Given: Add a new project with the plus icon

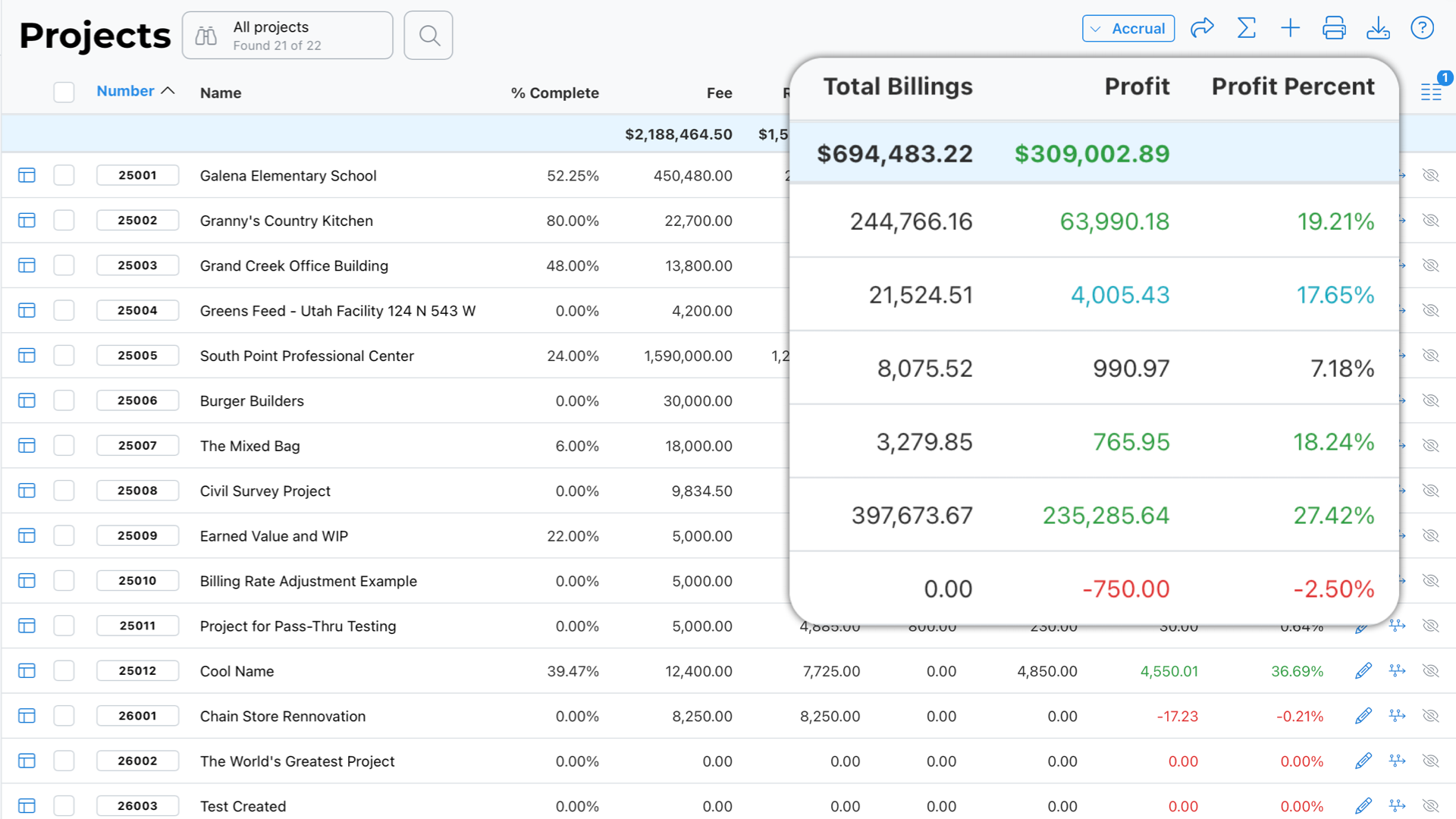Looking at the screenshot, I should [1290, 28].
